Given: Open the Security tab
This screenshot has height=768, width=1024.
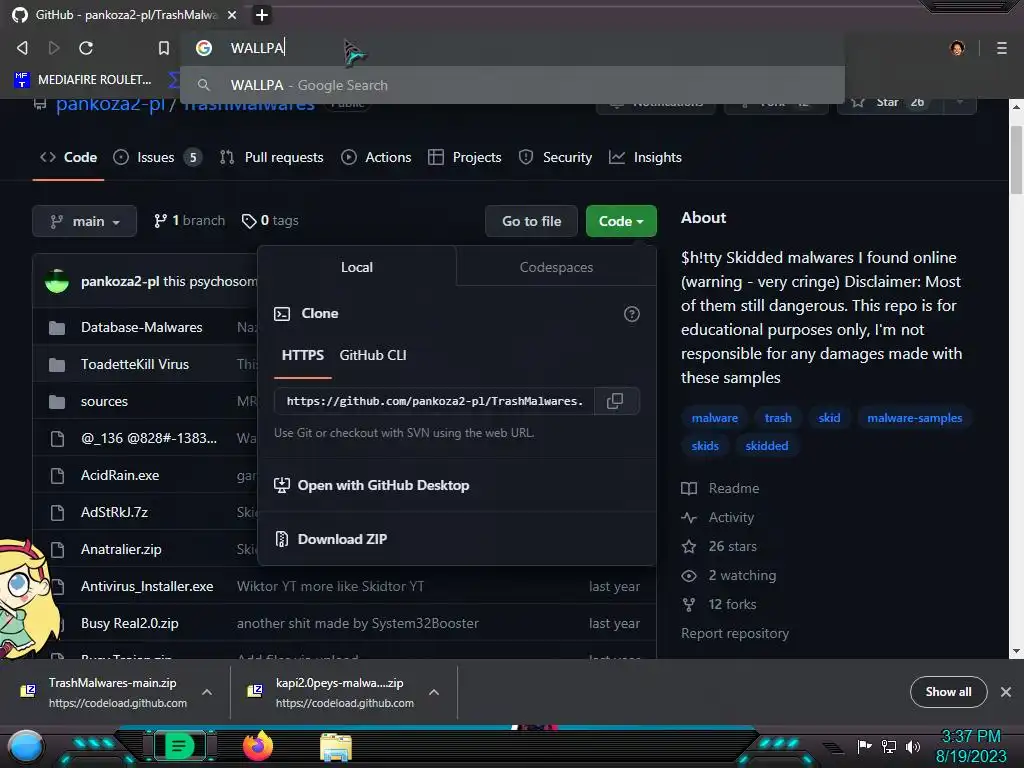Looking at the screenshot, I should 555,157.
